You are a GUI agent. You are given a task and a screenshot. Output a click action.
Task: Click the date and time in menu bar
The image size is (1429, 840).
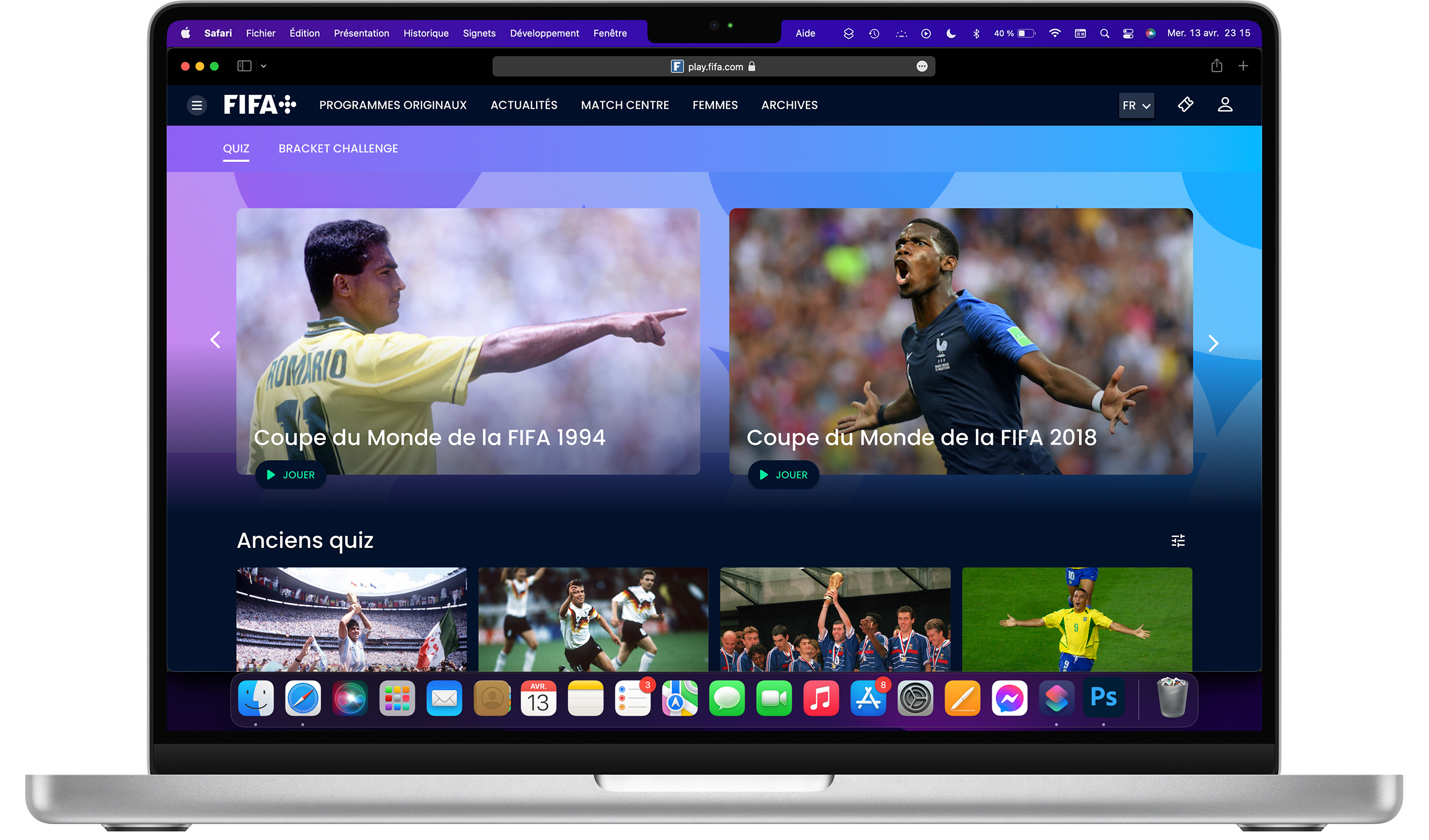pyautogui.click(x=1208, y=33)
